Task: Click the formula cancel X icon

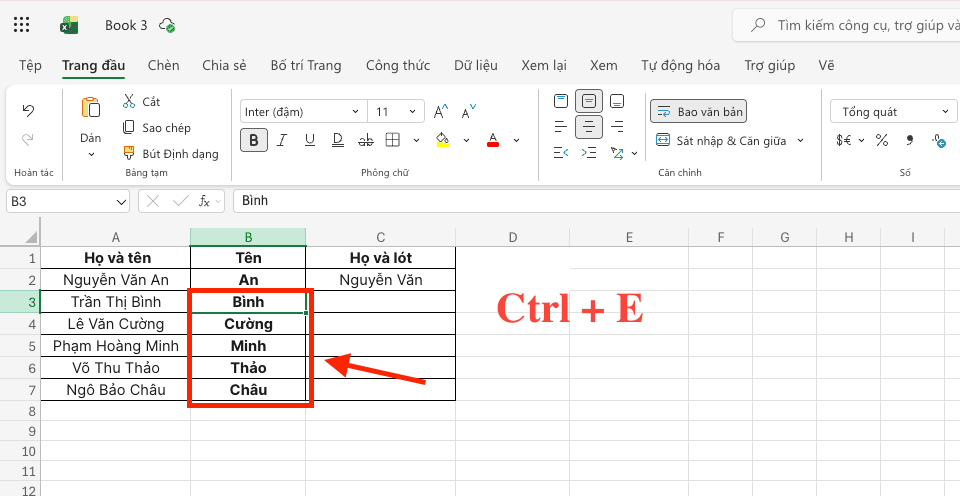Action: (153, 201)
